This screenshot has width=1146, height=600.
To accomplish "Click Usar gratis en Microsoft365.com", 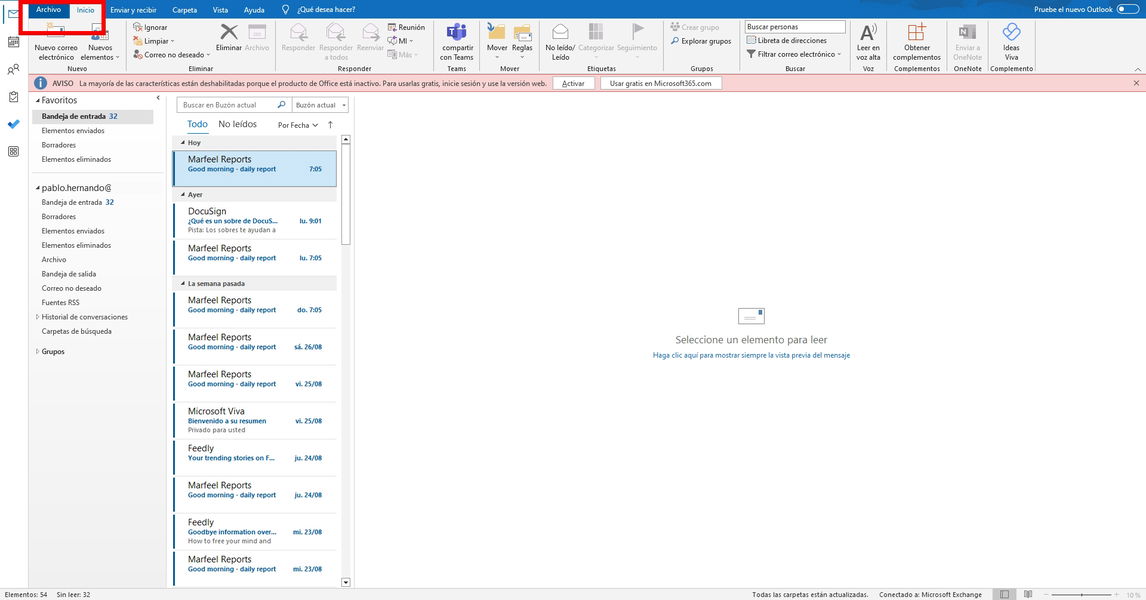I will 660,83.
